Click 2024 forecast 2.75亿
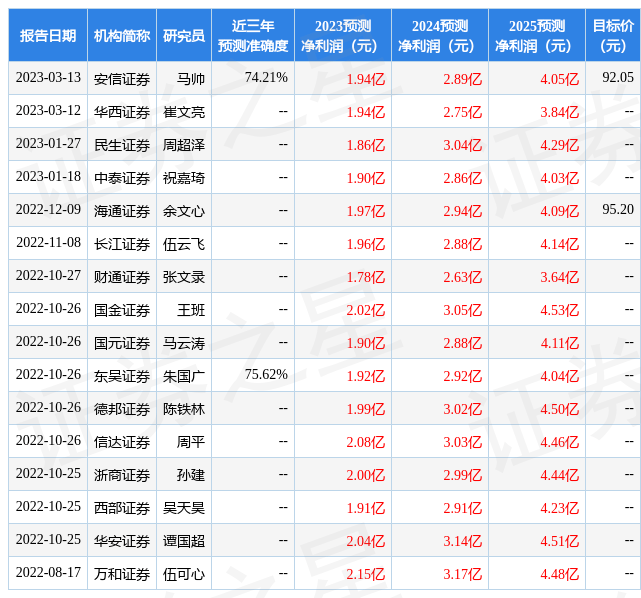 462,112
